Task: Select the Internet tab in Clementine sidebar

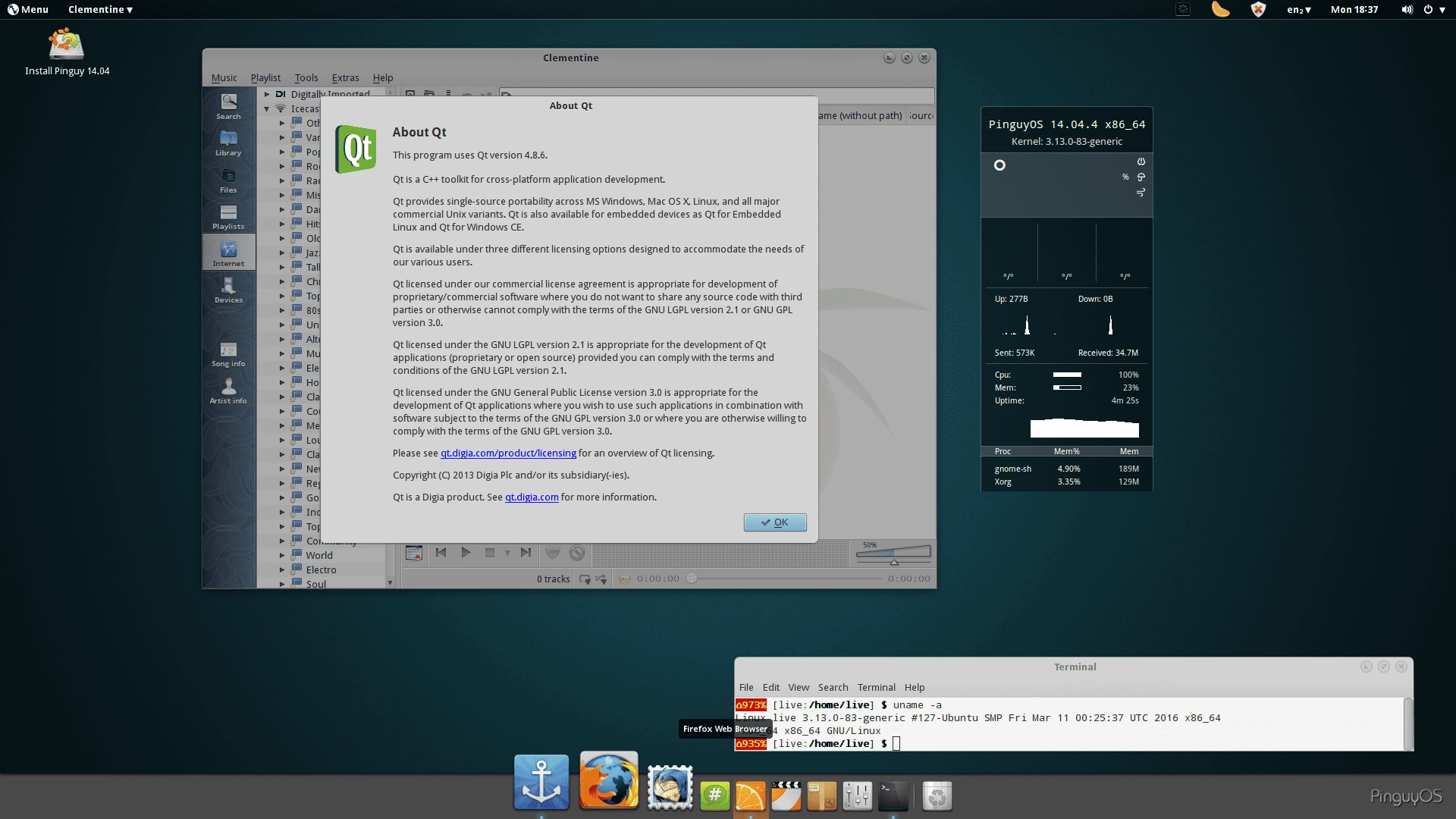Action: pos(228,253)
